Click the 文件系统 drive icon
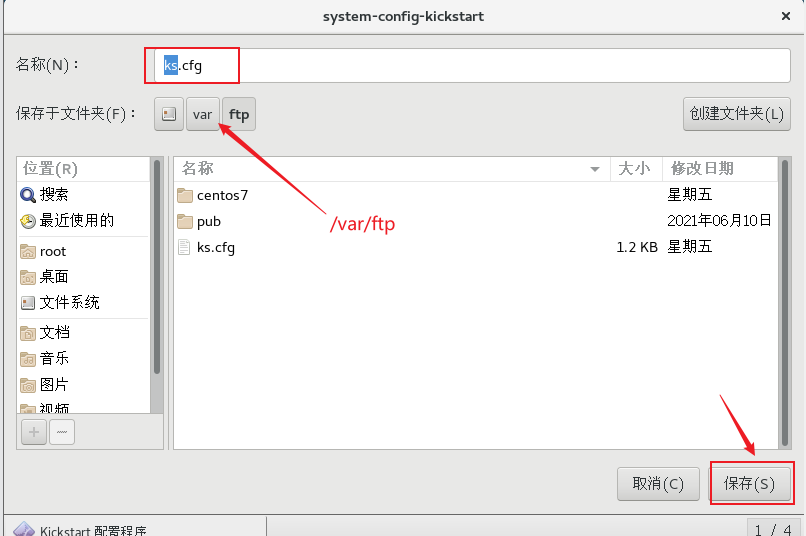806x536 pixels. (x=28, y=303)
